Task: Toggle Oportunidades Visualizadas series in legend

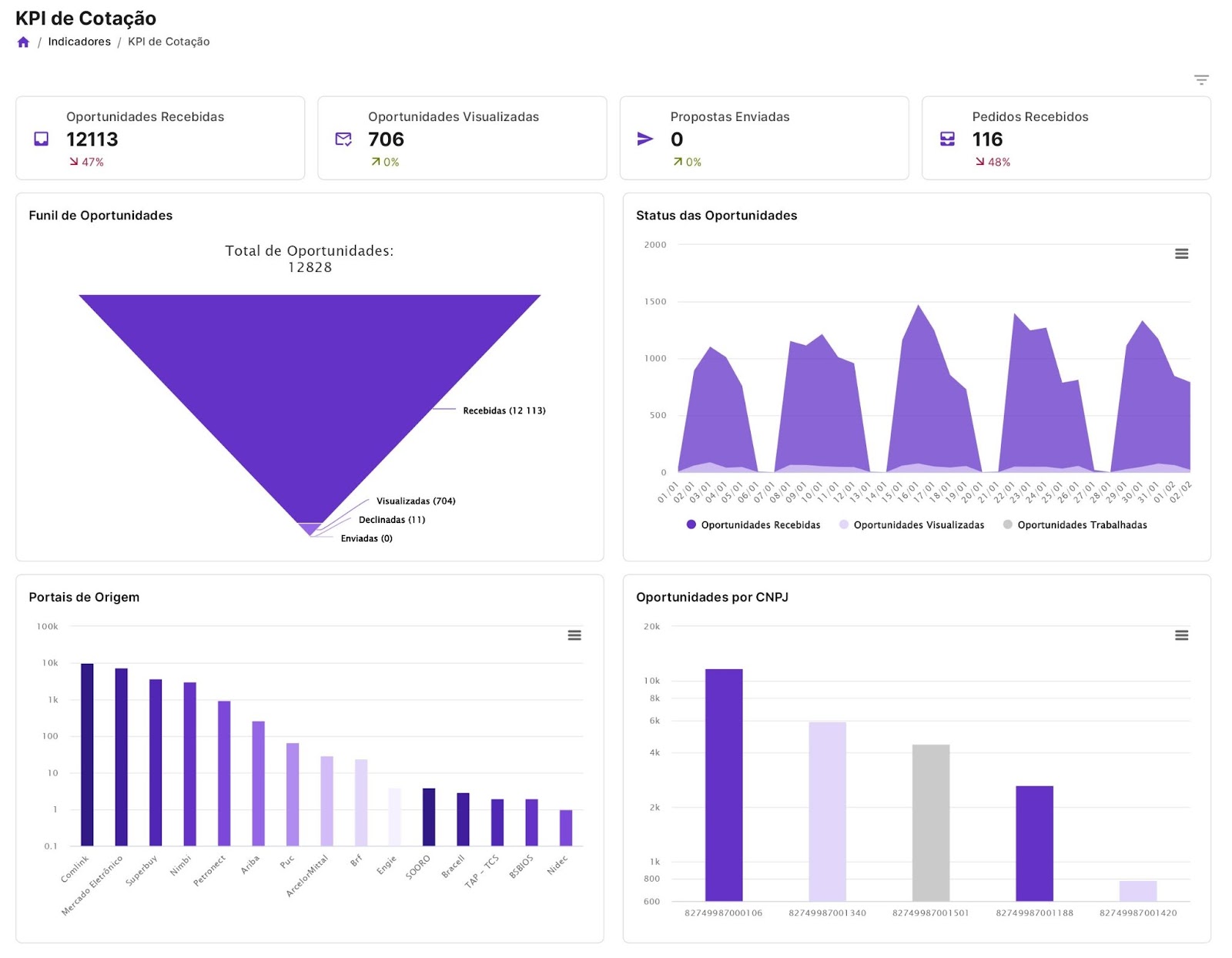Action: coord(912,525)
